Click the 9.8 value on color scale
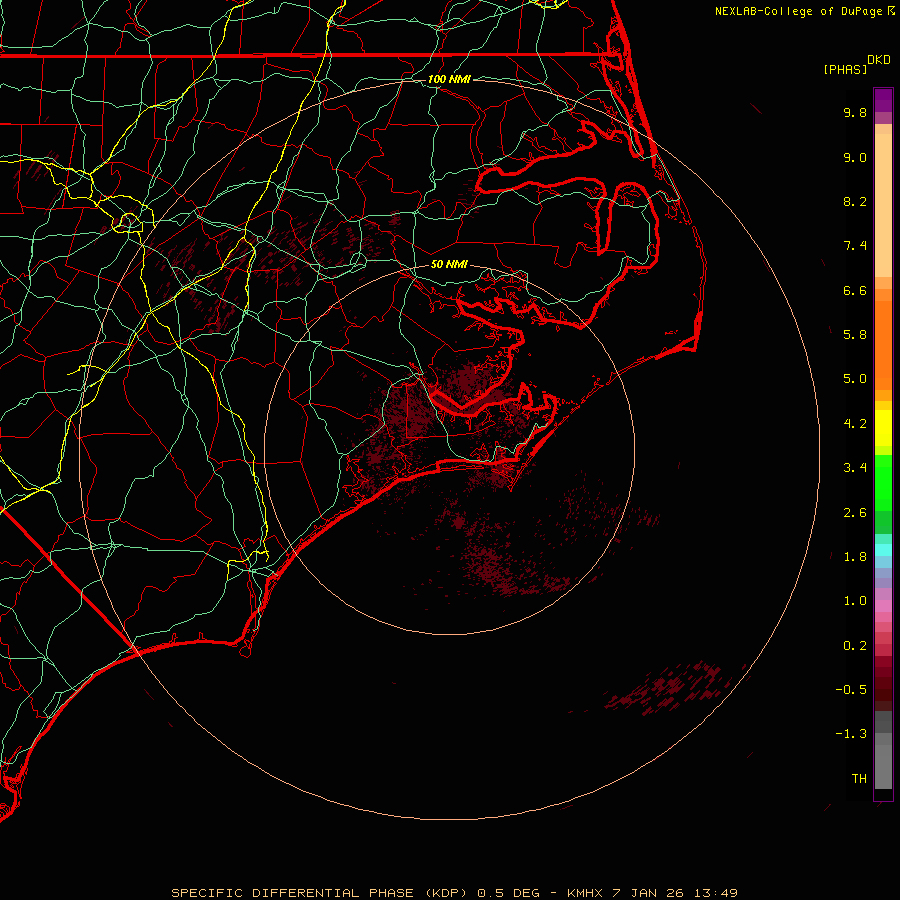900x900 pixels. point(855,112)
